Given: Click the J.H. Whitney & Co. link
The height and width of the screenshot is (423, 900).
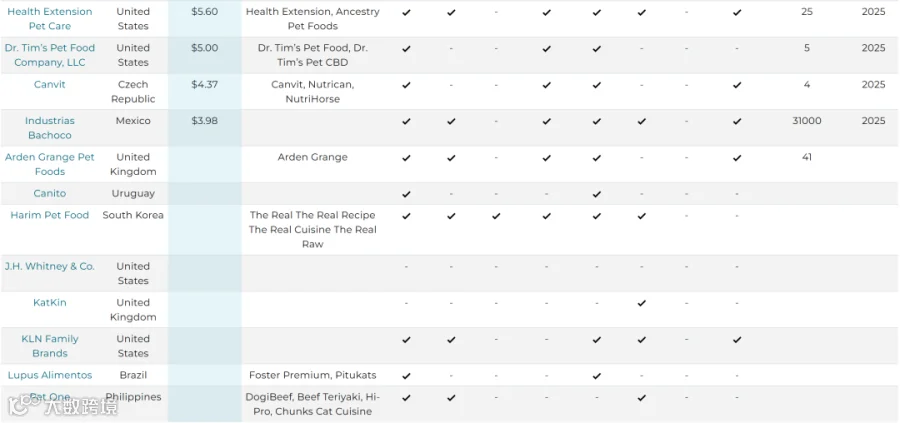Looking at the screenshot, I should (49, 266).
